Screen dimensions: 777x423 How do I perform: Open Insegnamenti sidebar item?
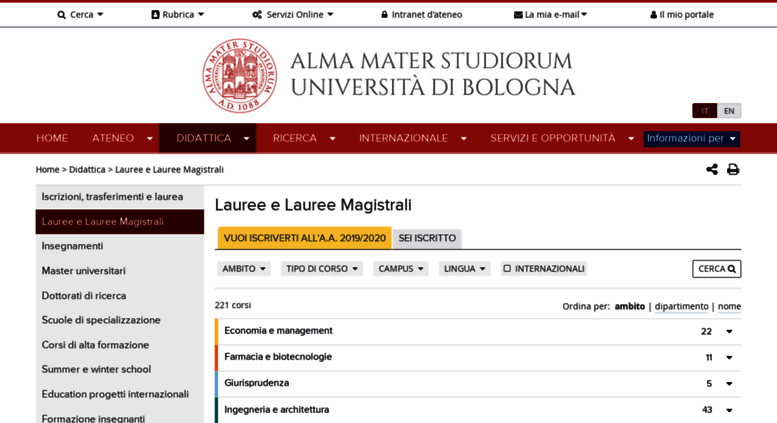[119, 246]
